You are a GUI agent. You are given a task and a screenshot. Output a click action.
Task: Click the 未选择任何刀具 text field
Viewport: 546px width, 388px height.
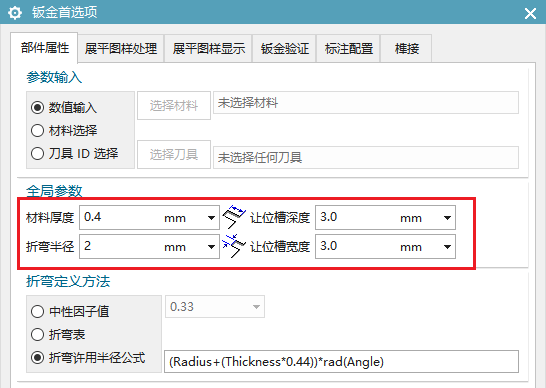coord(366,157)
